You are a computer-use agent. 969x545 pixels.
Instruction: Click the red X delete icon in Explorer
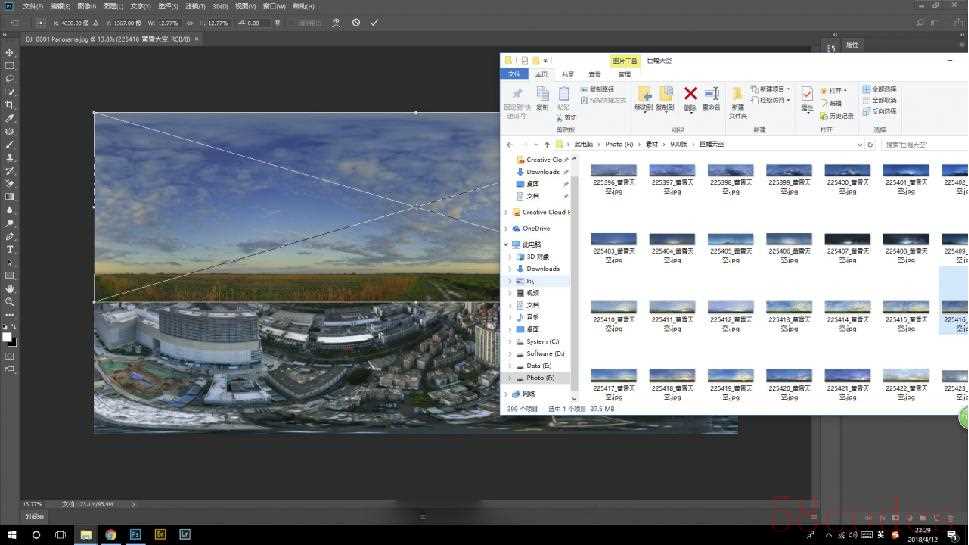[x=690, y=94]
